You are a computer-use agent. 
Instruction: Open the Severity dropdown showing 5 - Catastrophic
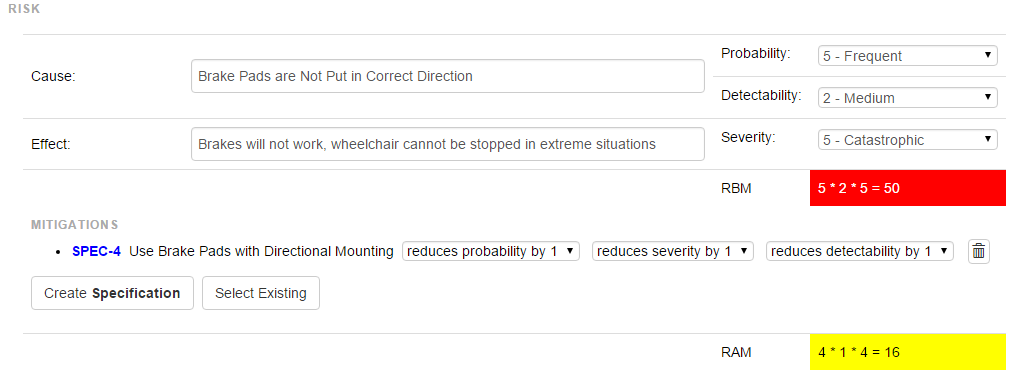(907, 139)
